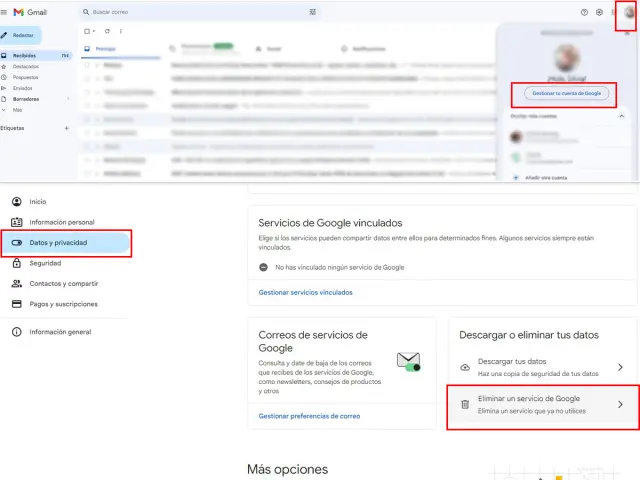Click the search options filter icon

pos(313,12)
